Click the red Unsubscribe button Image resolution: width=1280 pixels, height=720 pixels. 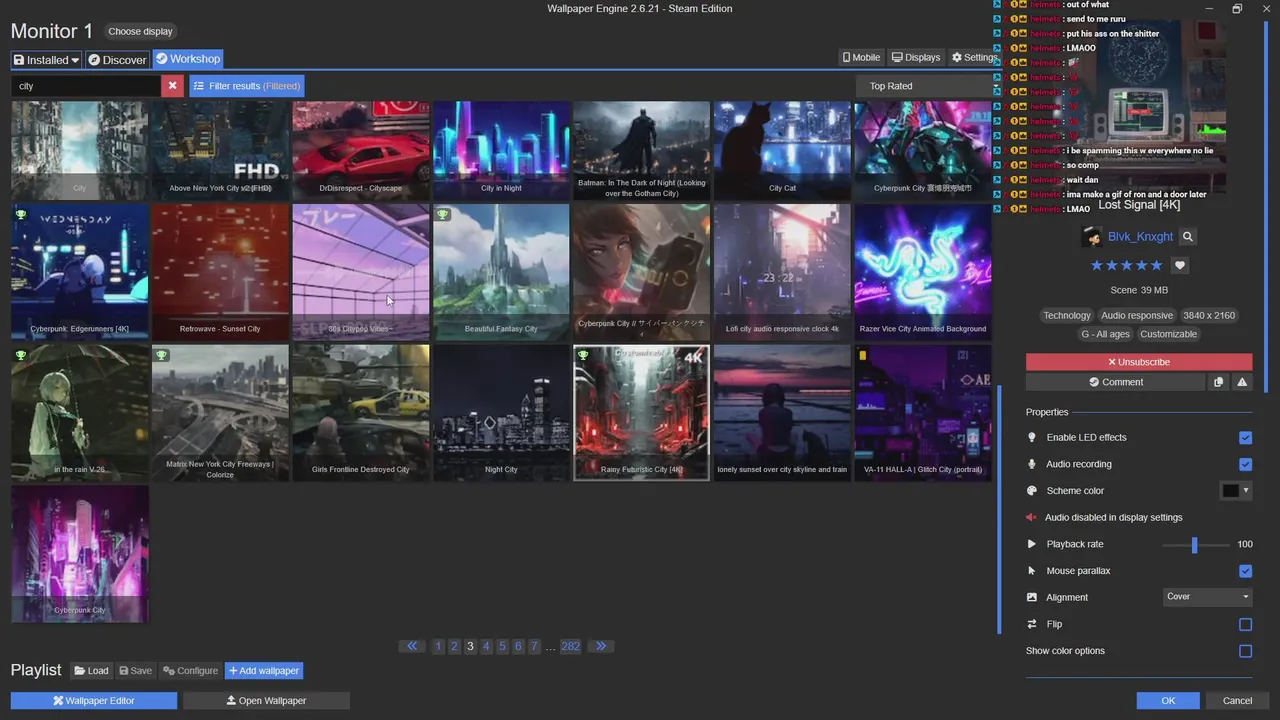(x=1139, y=362)
